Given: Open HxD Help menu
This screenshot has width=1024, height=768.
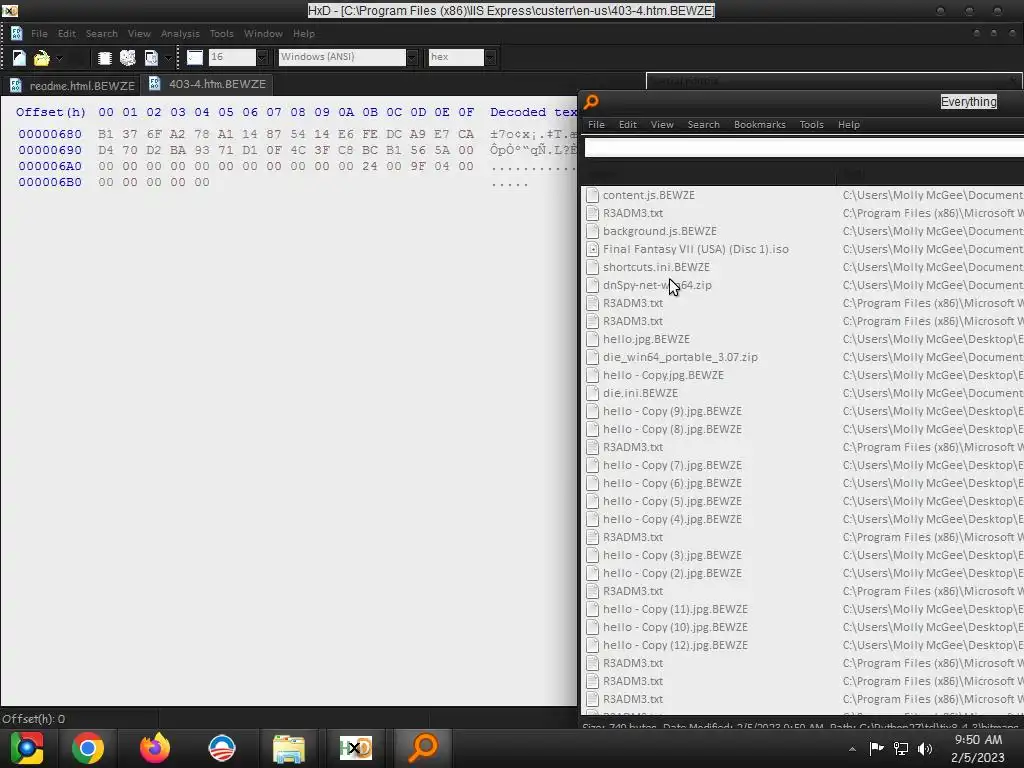Looking at the screenshot, I should pyautogui.click(x=304, y=33).
